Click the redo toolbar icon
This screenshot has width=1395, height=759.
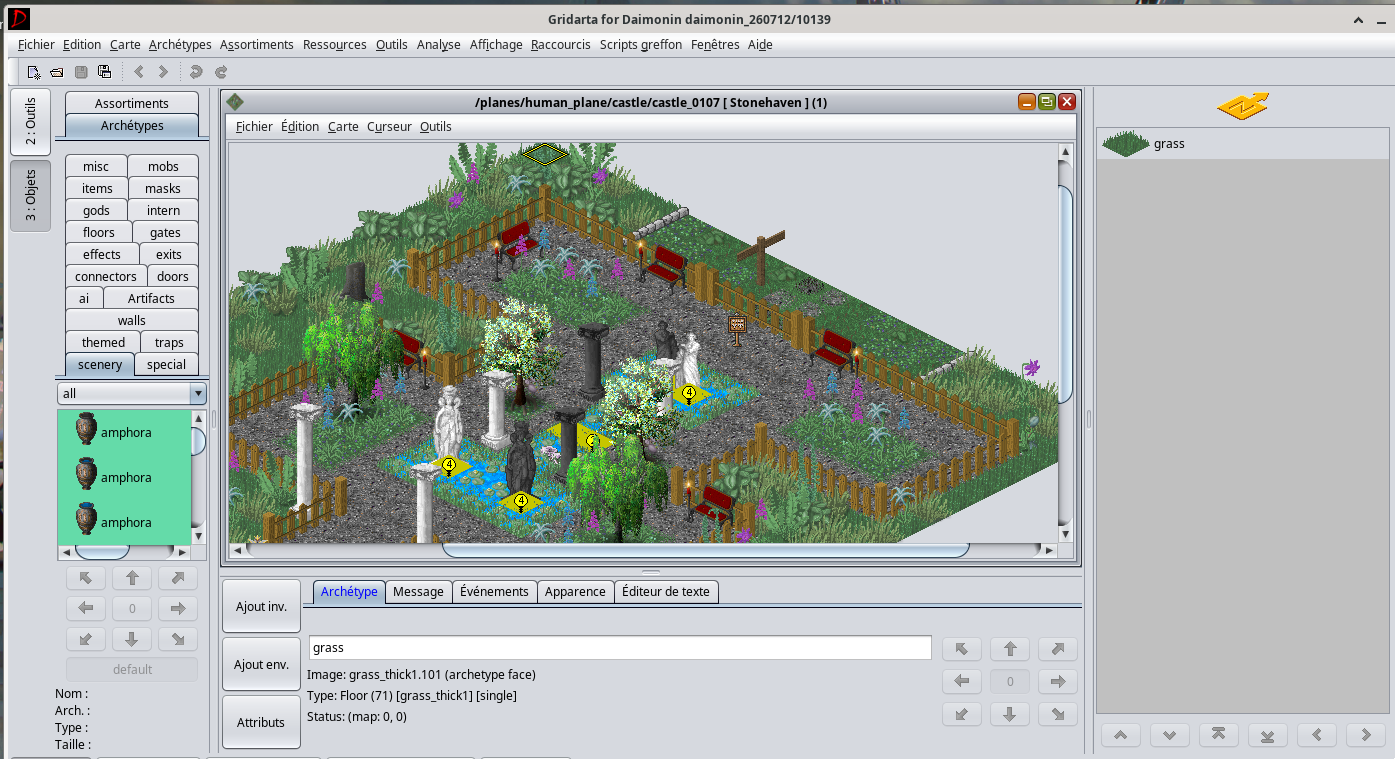[x=221, y=72]
